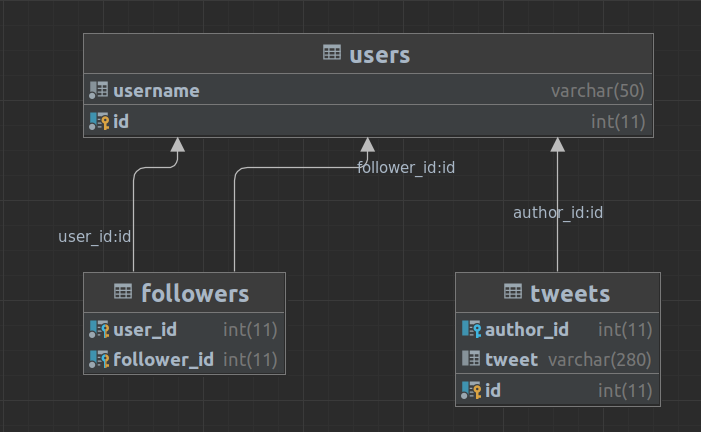The width and height of the screenshot is (701, 432).
Task: Click the foreign key icon beside author_id
Action: [x=471, y=329]
